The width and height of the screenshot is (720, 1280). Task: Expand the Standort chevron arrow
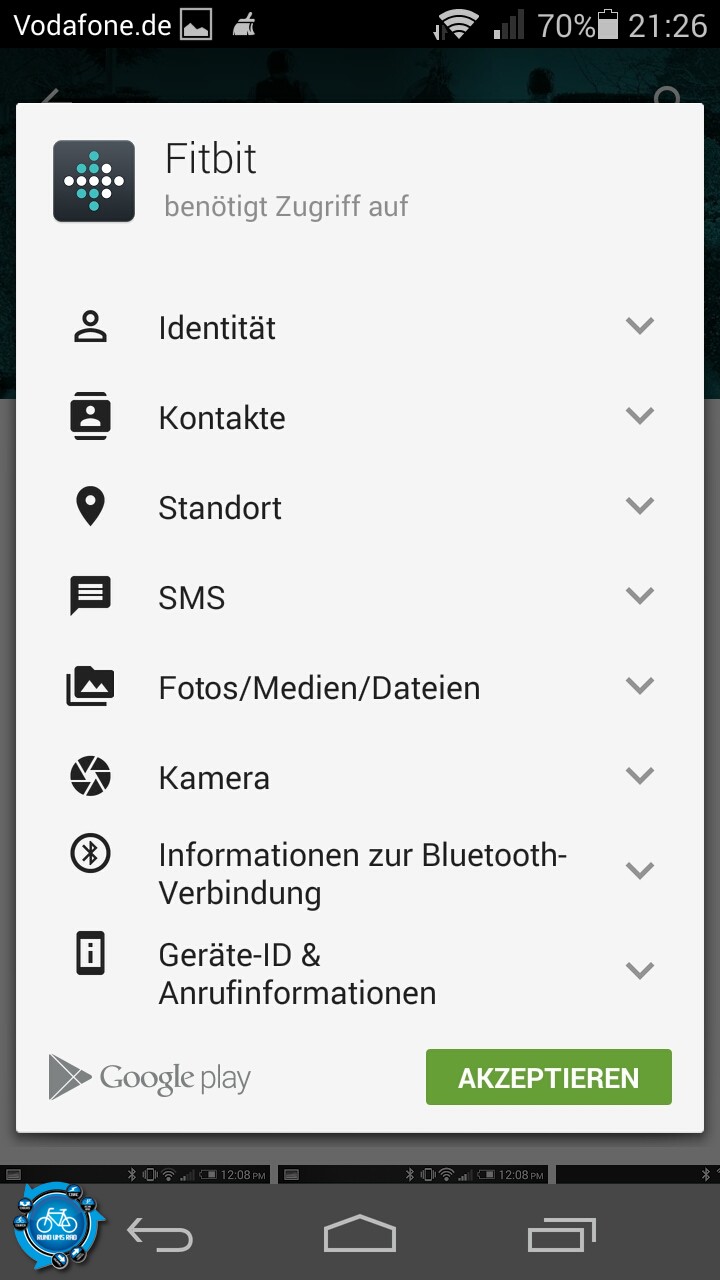[639, 506]
